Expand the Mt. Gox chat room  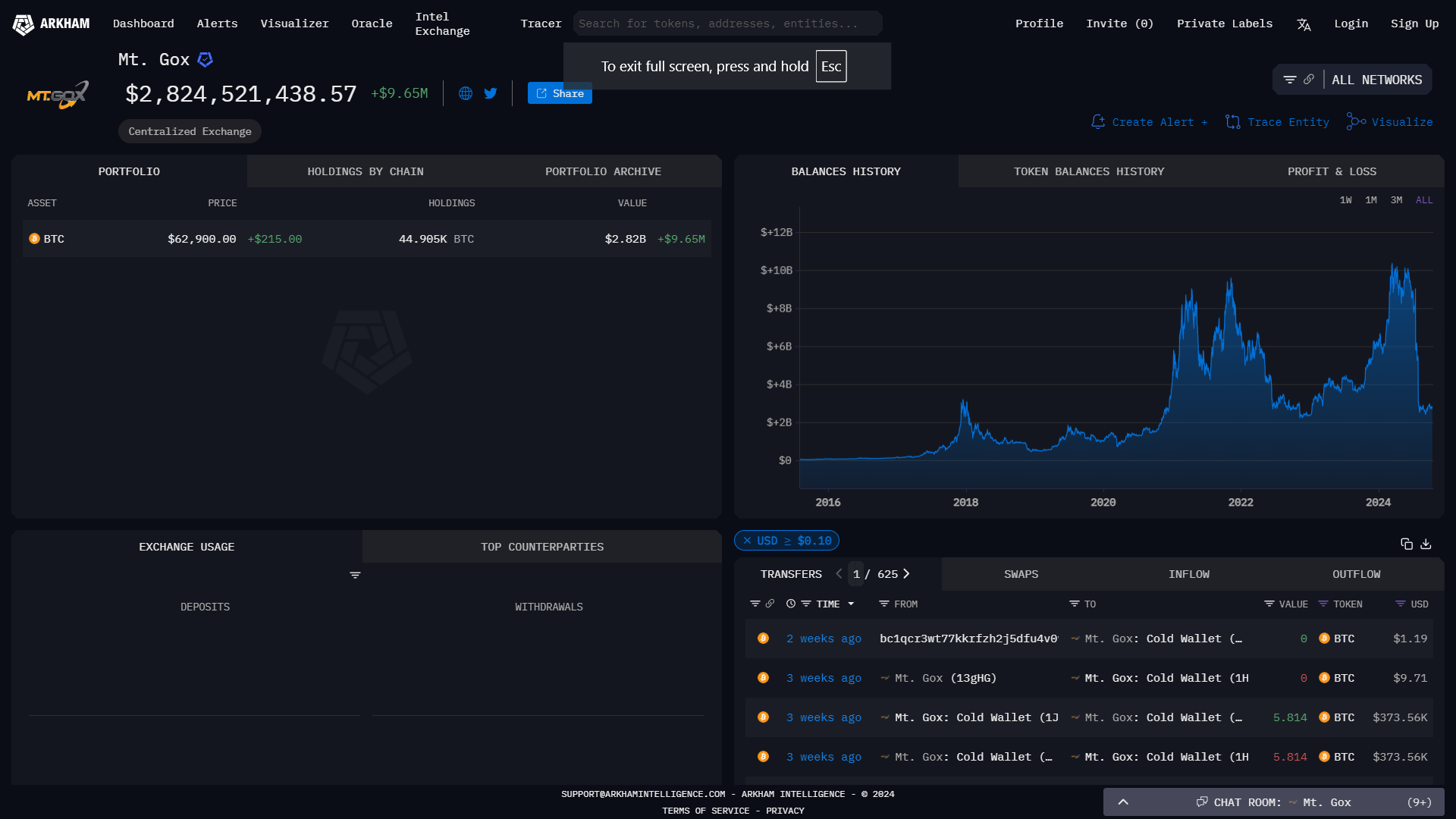click(1123, 802)
